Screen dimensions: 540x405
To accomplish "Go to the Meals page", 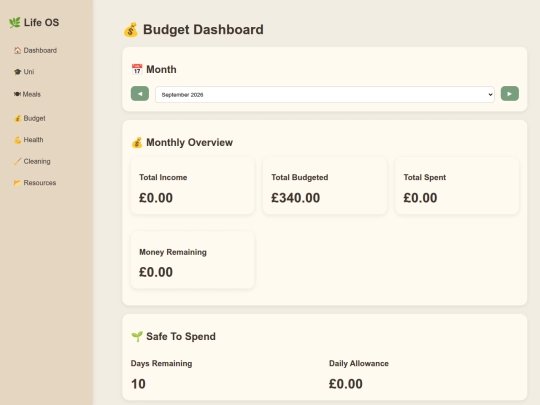I will [x=27, y=94].
